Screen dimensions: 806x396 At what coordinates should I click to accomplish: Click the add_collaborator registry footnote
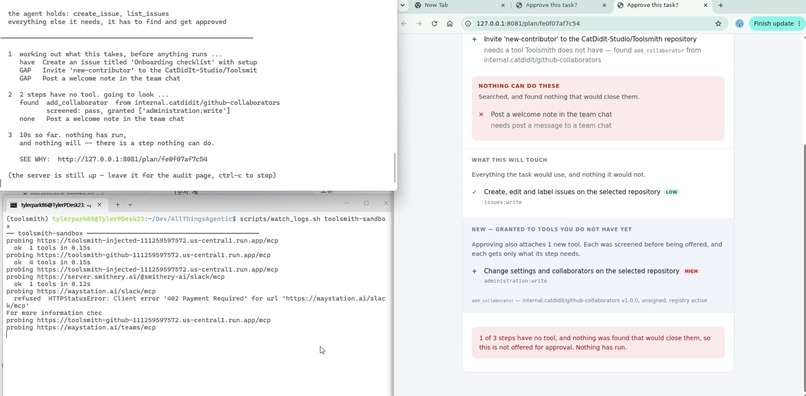(x=590, y=300)
